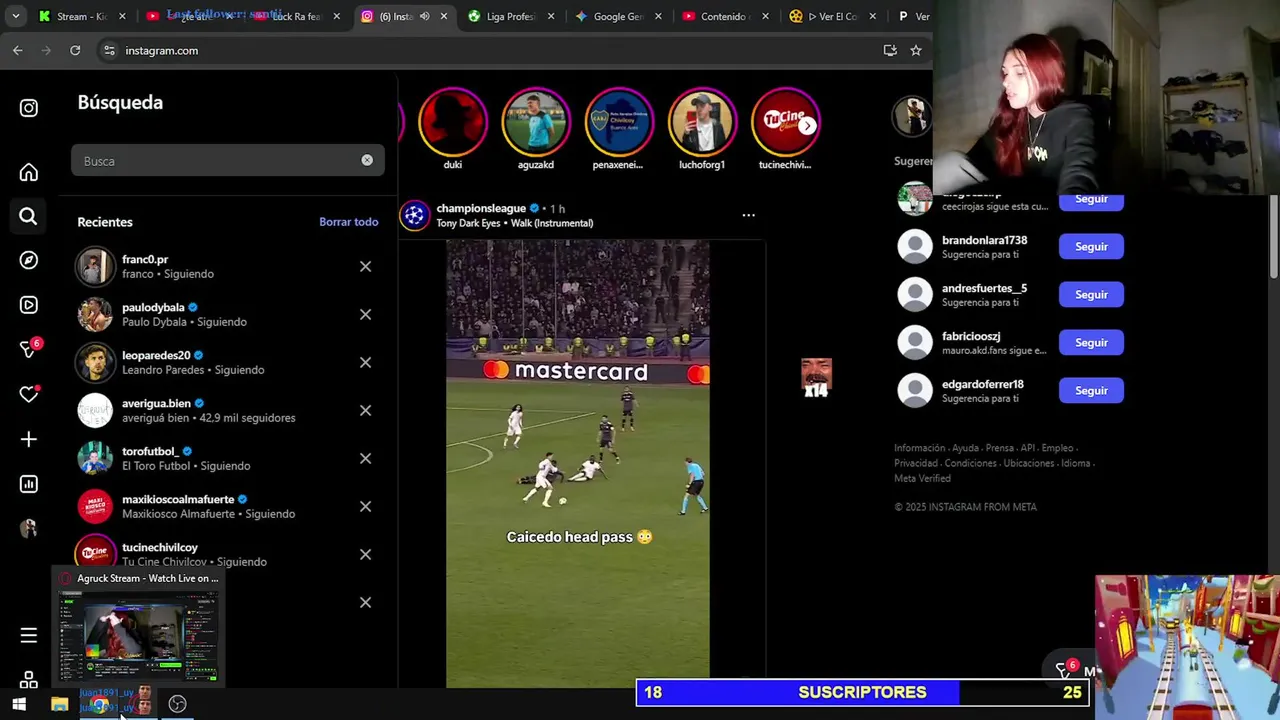Screen dimensions: 1280x720
Task: Remove torofutbol_ from recent searches
Action: (365, 459)
